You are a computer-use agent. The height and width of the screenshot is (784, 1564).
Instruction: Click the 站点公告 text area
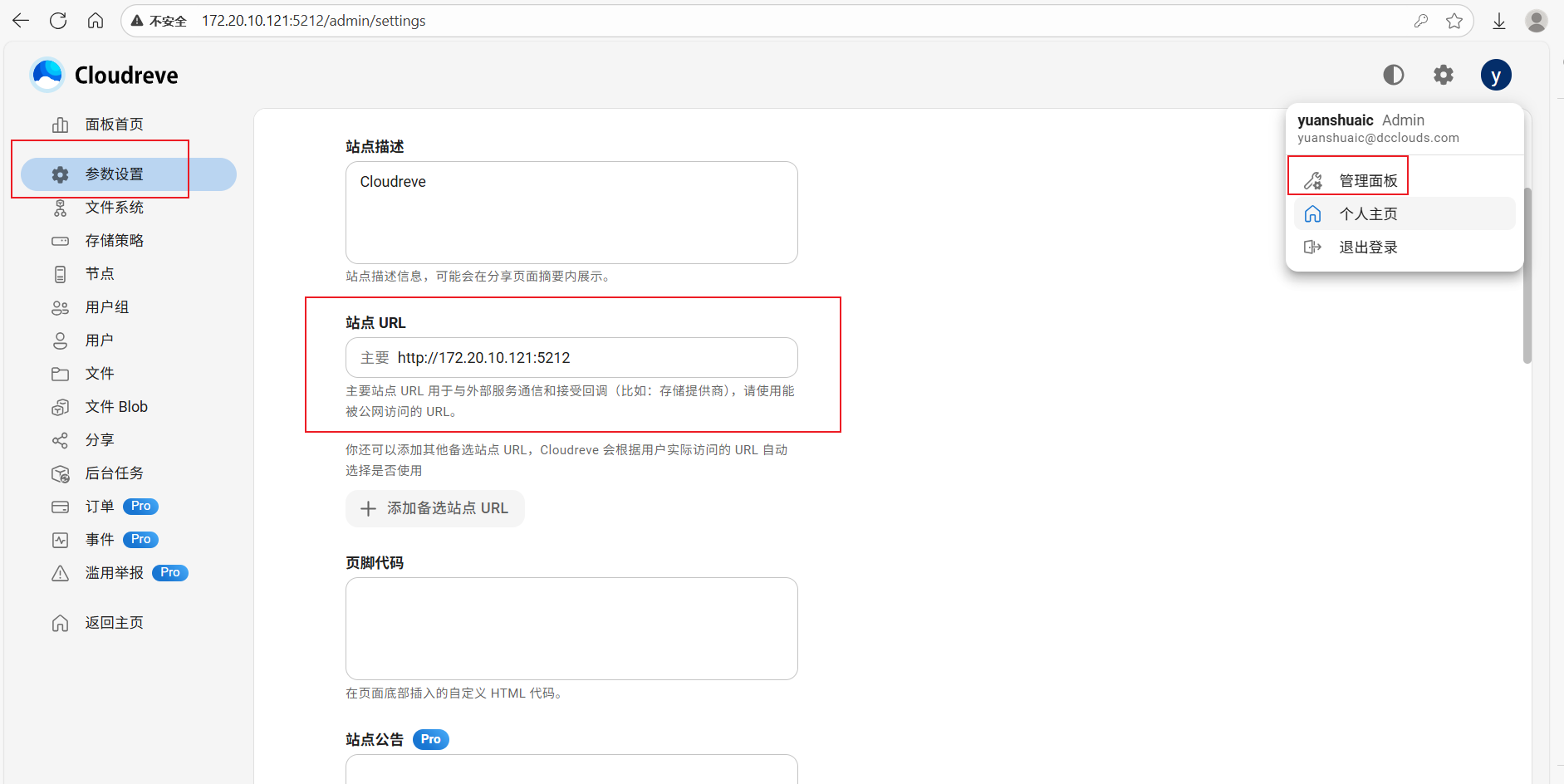click(571, 769)
